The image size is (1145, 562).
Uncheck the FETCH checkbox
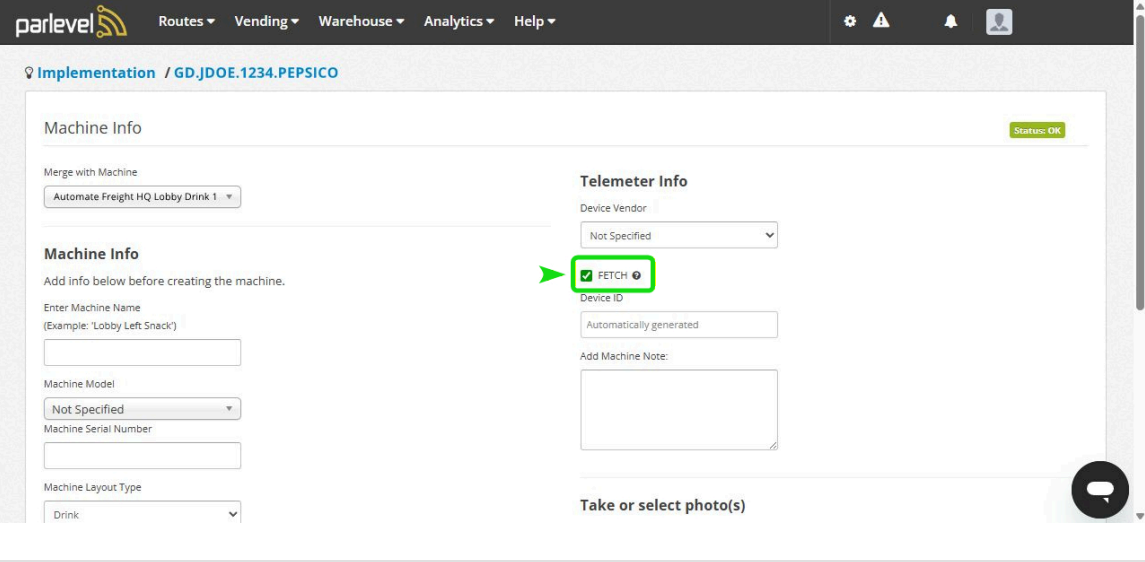coord(587,276)
